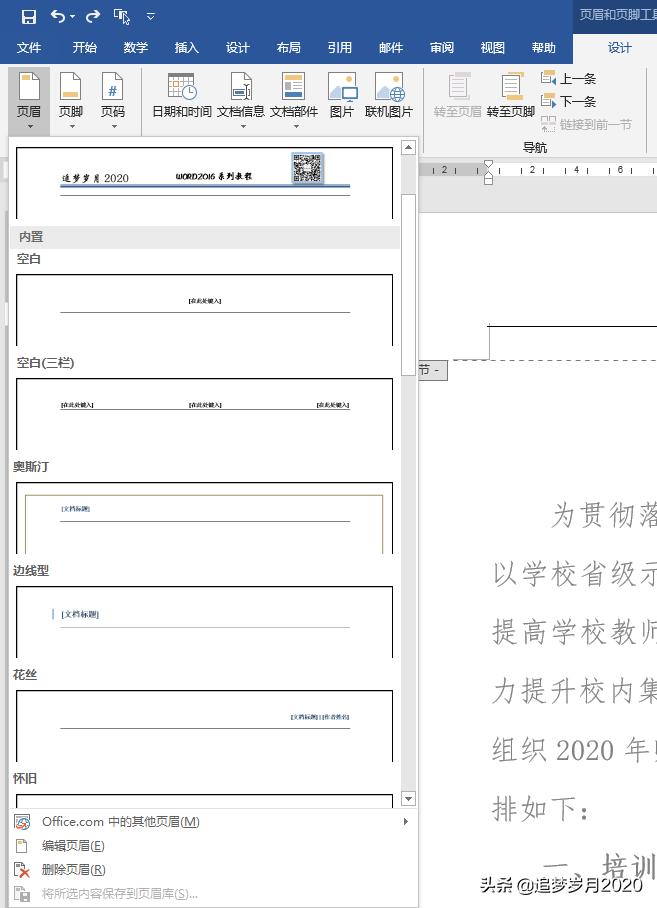Click the gallery scrollbar down arrow
Viewport: 657px width, 908px height.
(408, 798)
